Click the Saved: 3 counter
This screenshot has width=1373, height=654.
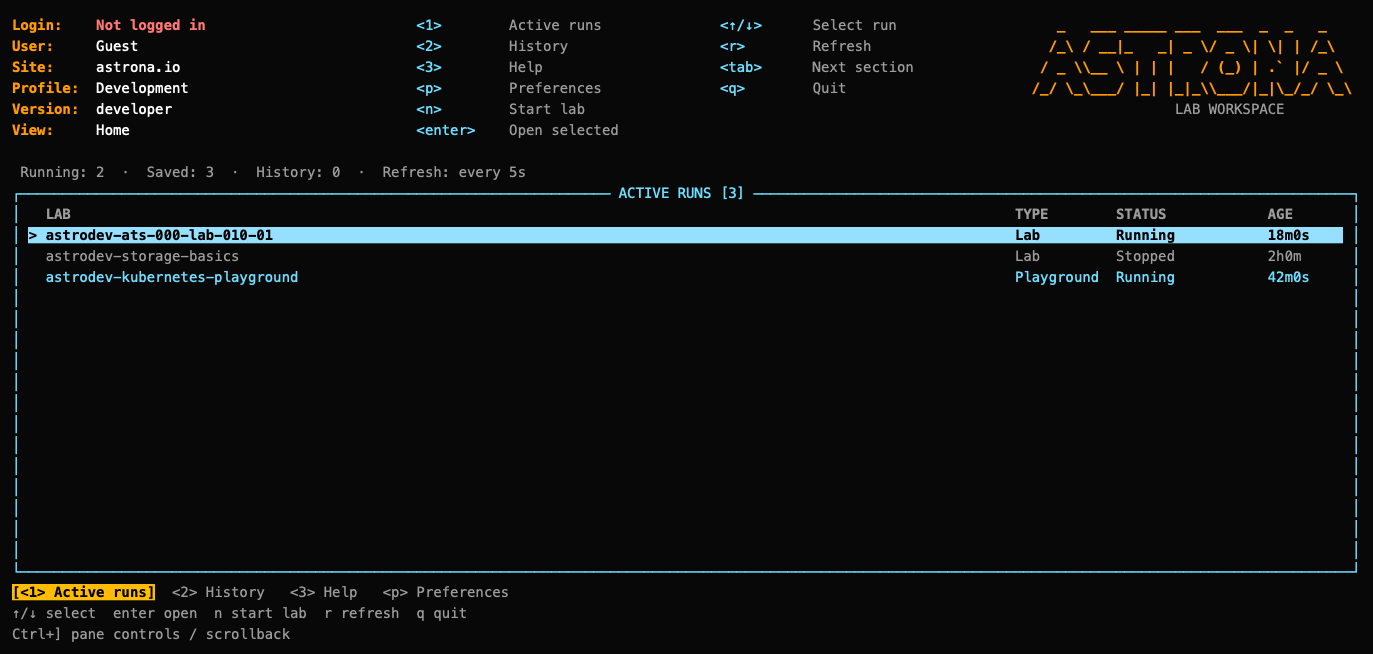[x=180, y=172]
